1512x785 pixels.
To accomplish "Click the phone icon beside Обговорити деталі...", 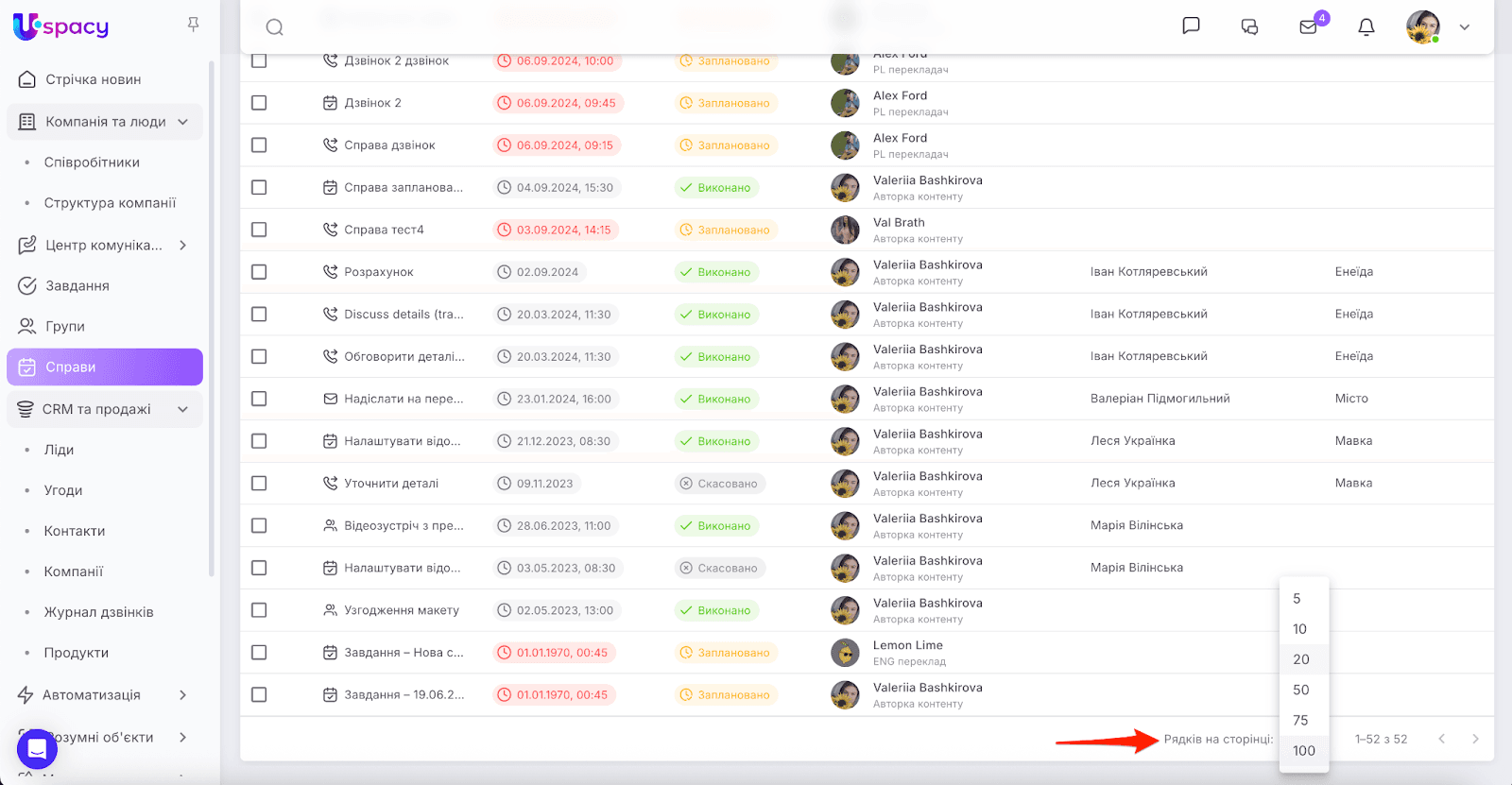I will [x=330, y=357].
